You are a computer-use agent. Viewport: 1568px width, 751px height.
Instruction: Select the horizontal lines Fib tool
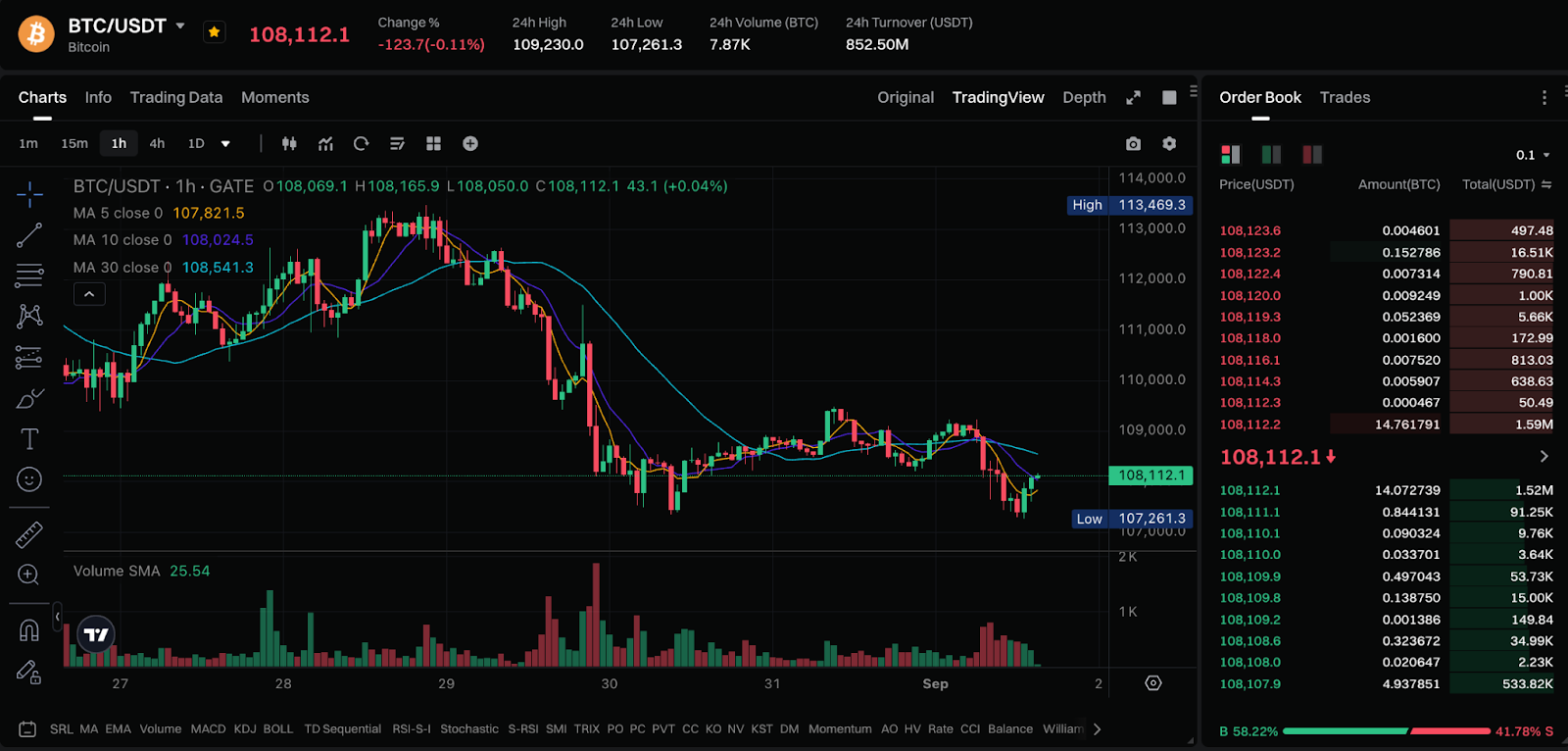point(29,275)
